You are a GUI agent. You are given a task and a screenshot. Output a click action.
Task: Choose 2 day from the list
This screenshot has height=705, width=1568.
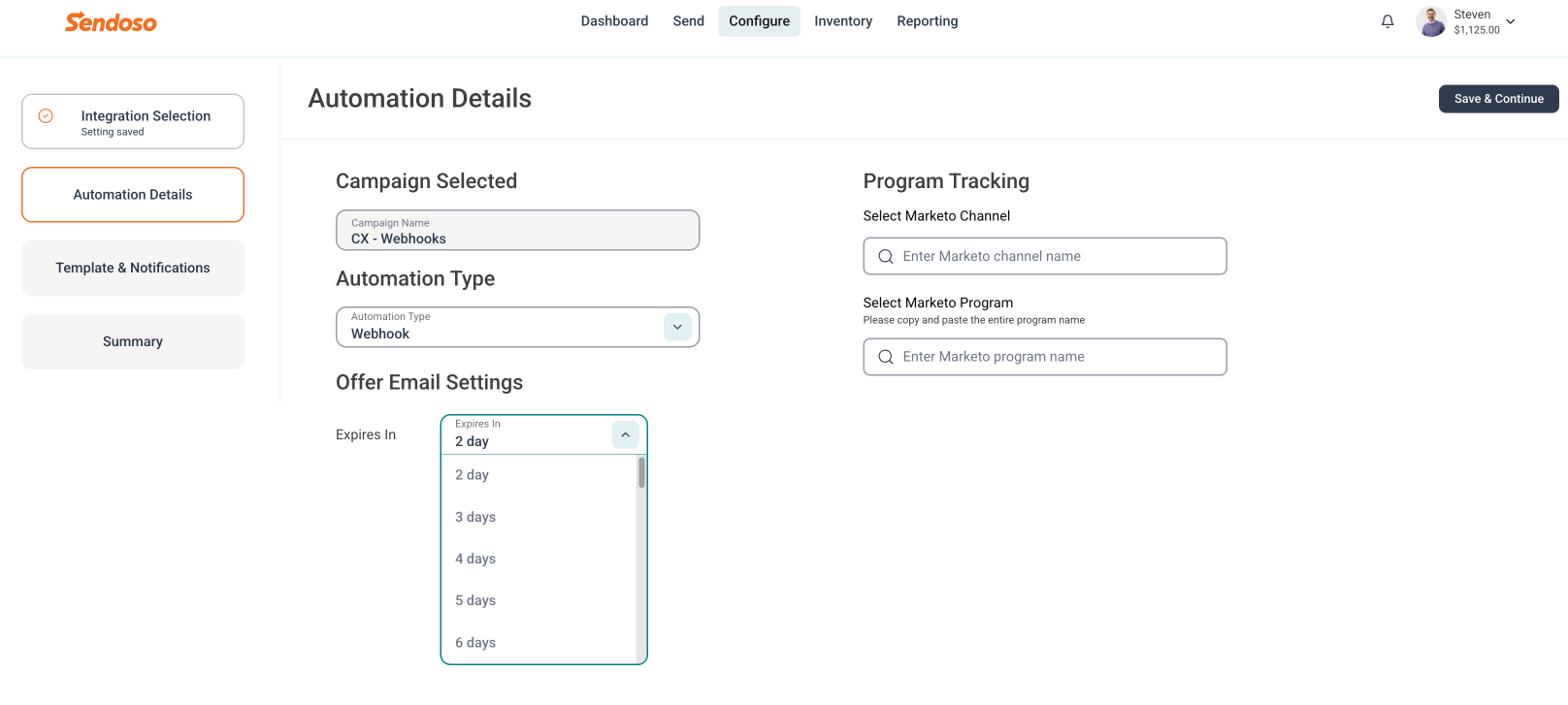[x=539, y=475]
